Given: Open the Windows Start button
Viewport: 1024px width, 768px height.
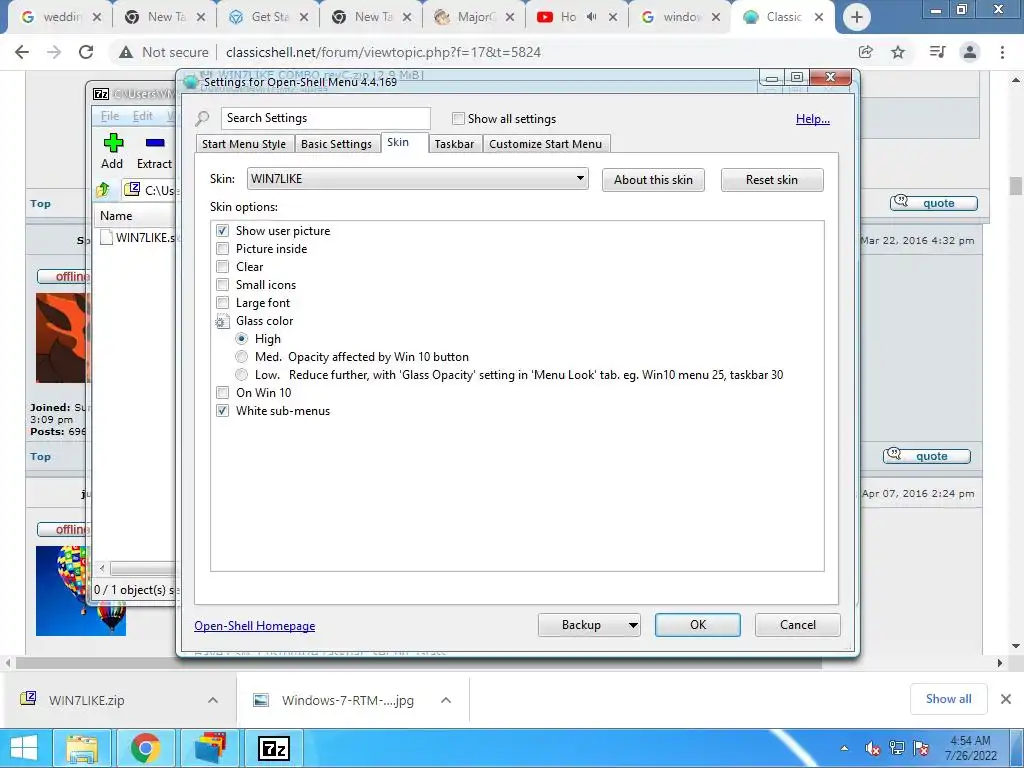Looking at the screenshot, I should tap(24, 748).
